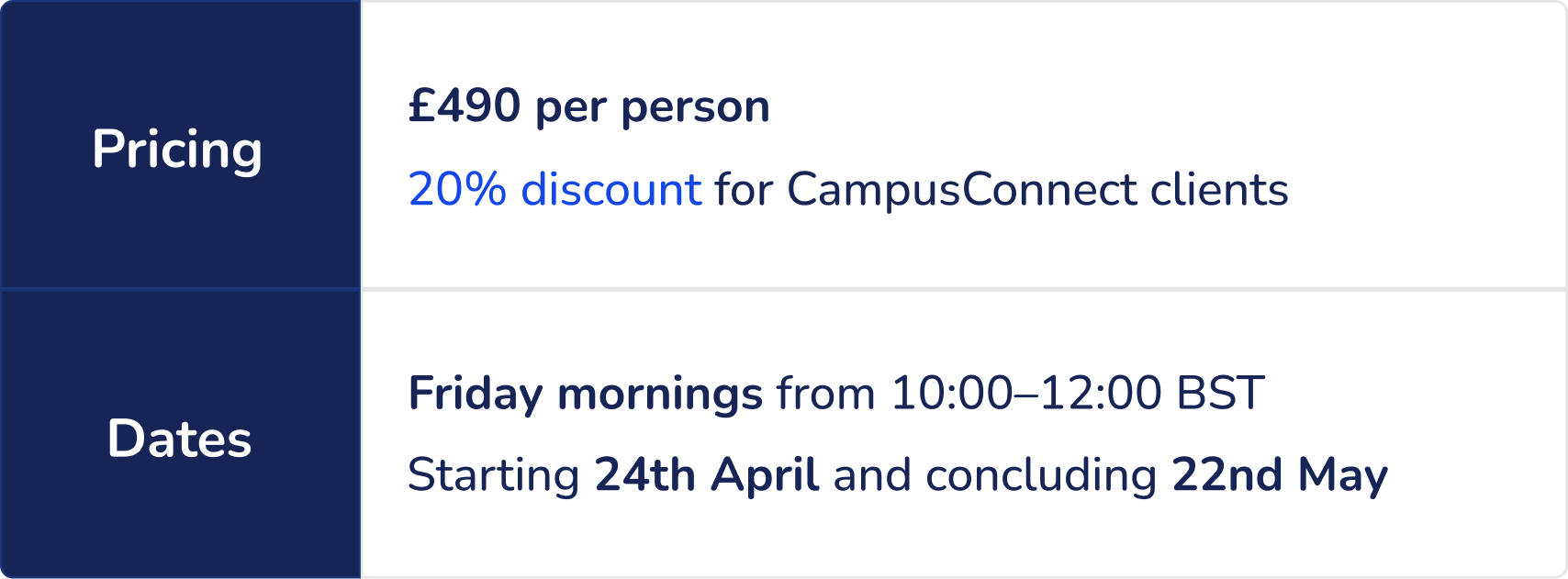
Task: Select the Dates header cell
Action: [x=181, y=435]
